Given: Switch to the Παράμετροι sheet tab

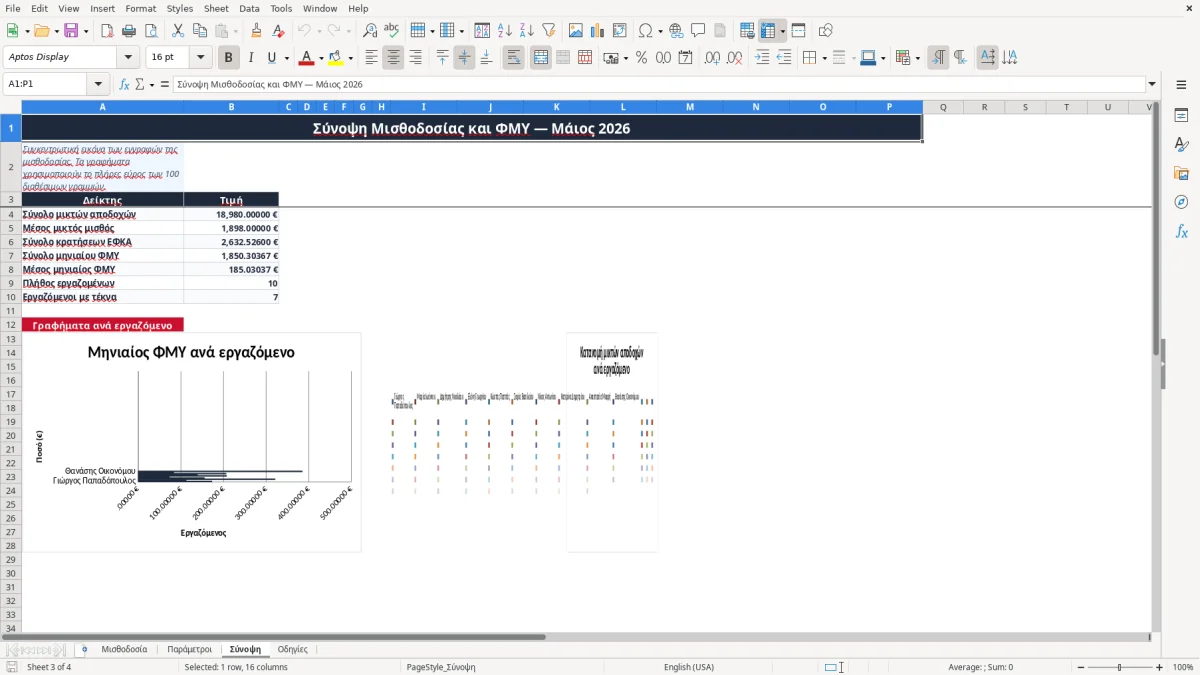Looking at the screenshot, I should click(190, 650).
